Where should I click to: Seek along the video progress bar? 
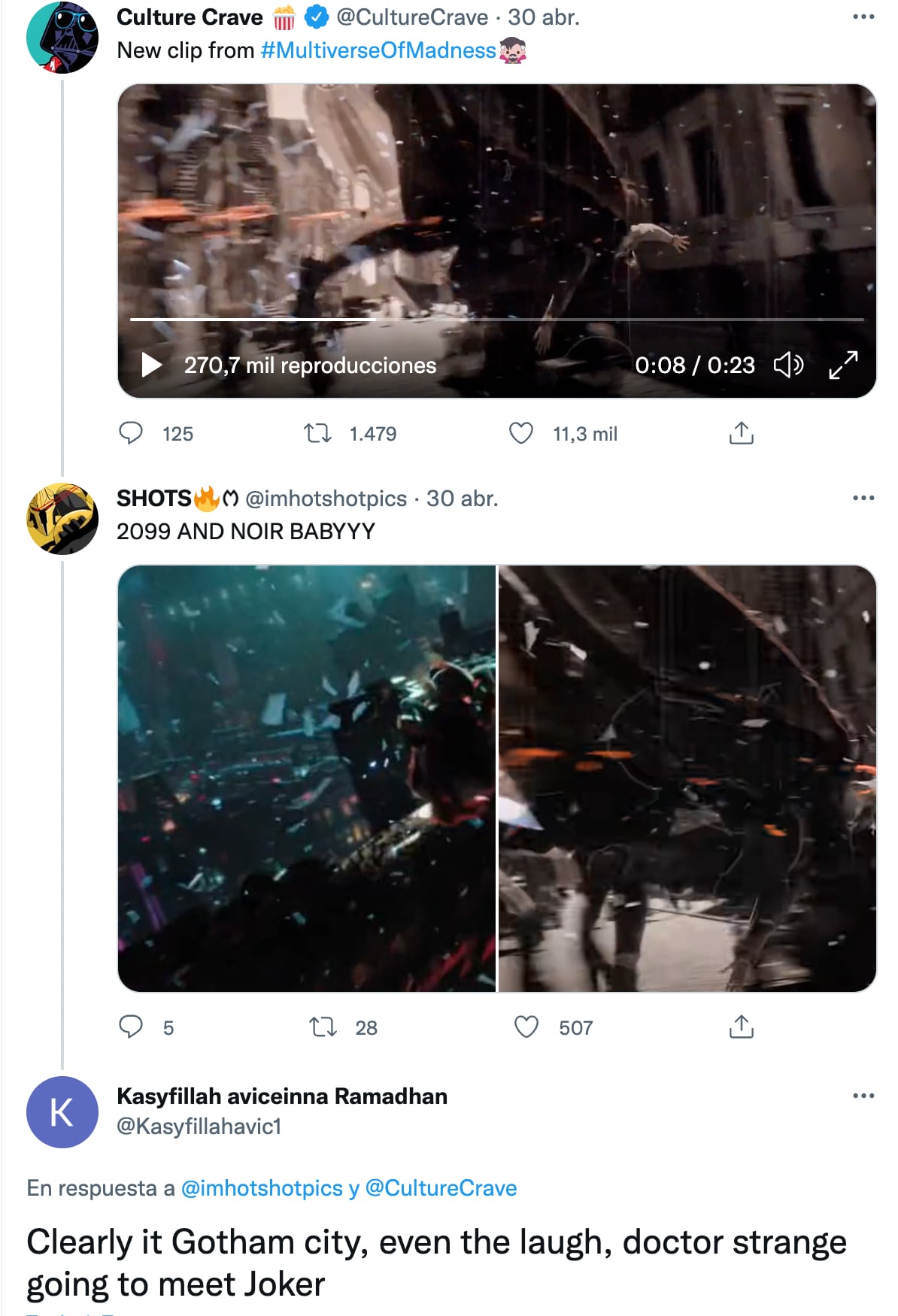496,320
